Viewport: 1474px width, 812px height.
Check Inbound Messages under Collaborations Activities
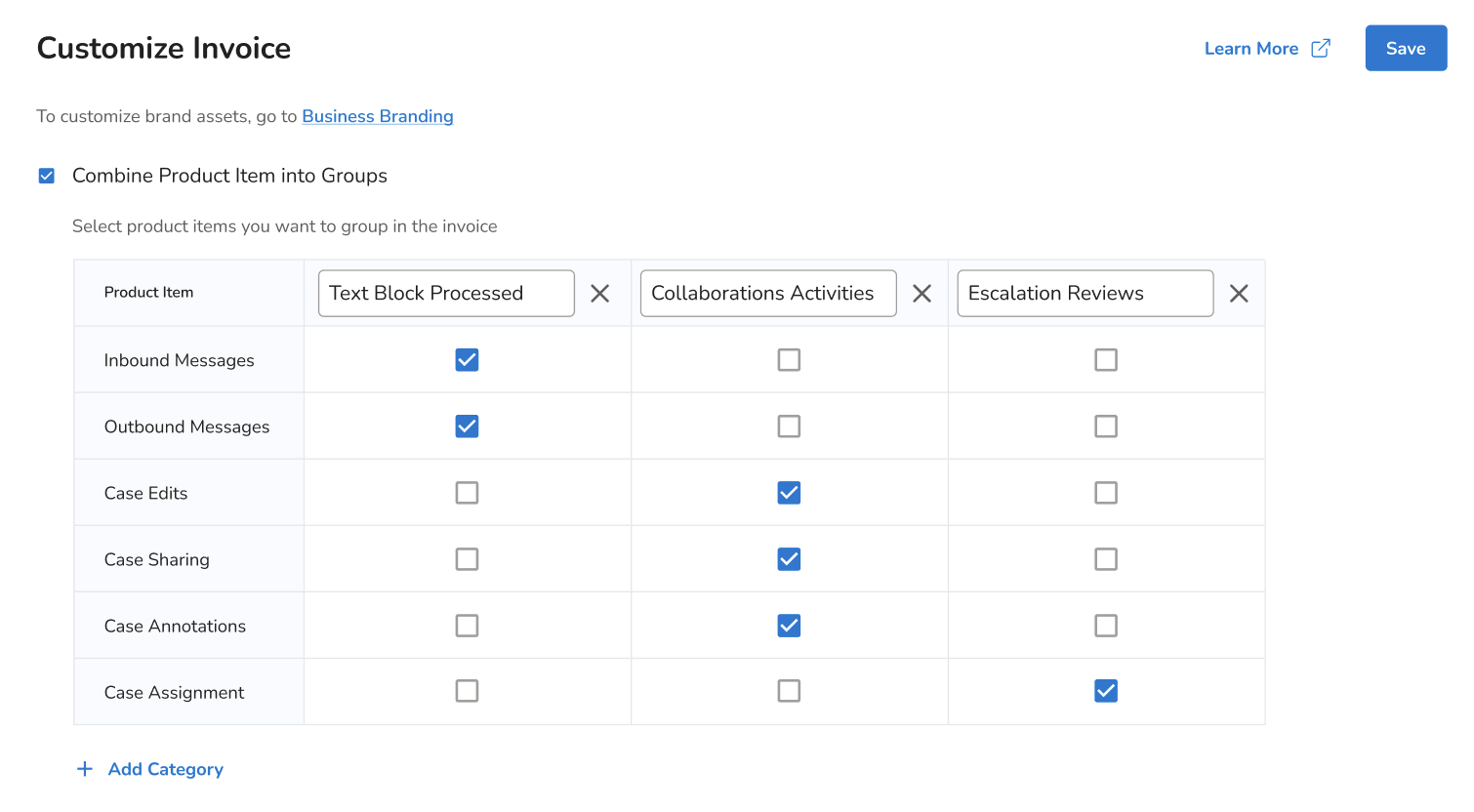pos(789,360)
